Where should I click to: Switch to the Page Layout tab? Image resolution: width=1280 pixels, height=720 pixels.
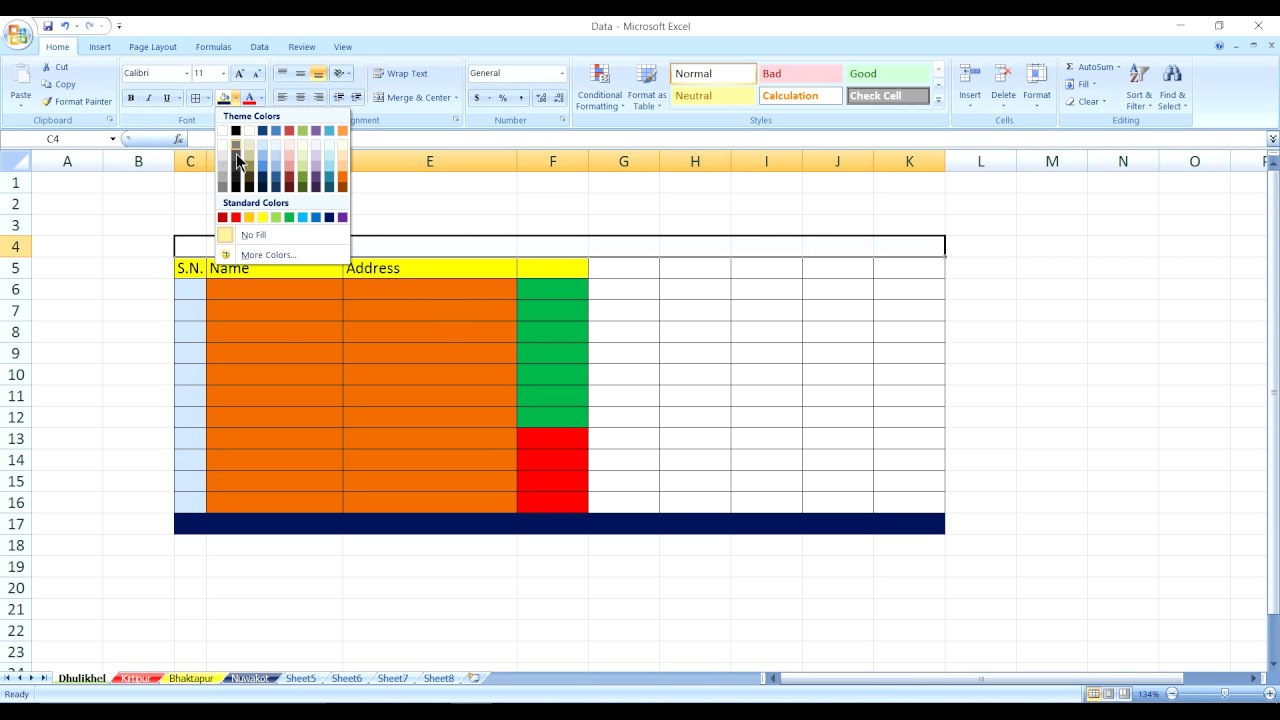point(152,47)
